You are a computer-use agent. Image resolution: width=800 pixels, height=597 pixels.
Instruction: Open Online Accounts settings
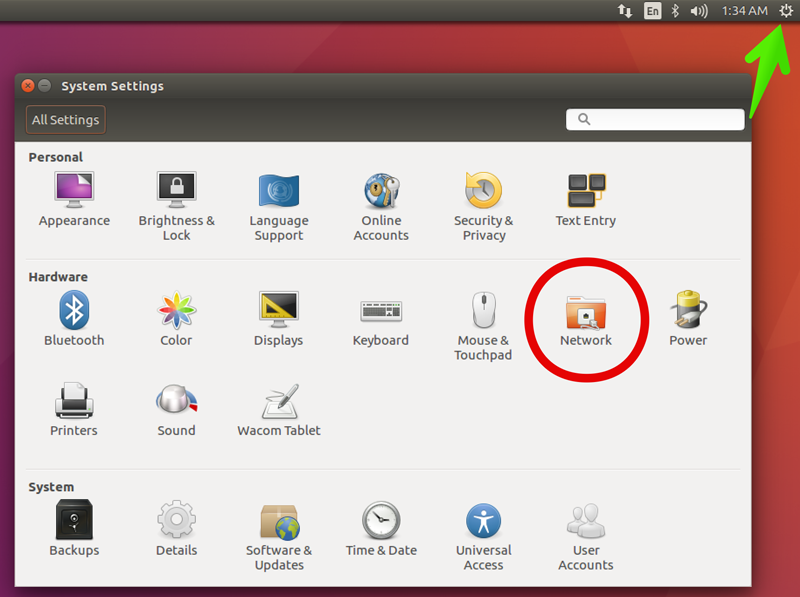(x=381, y=207)
